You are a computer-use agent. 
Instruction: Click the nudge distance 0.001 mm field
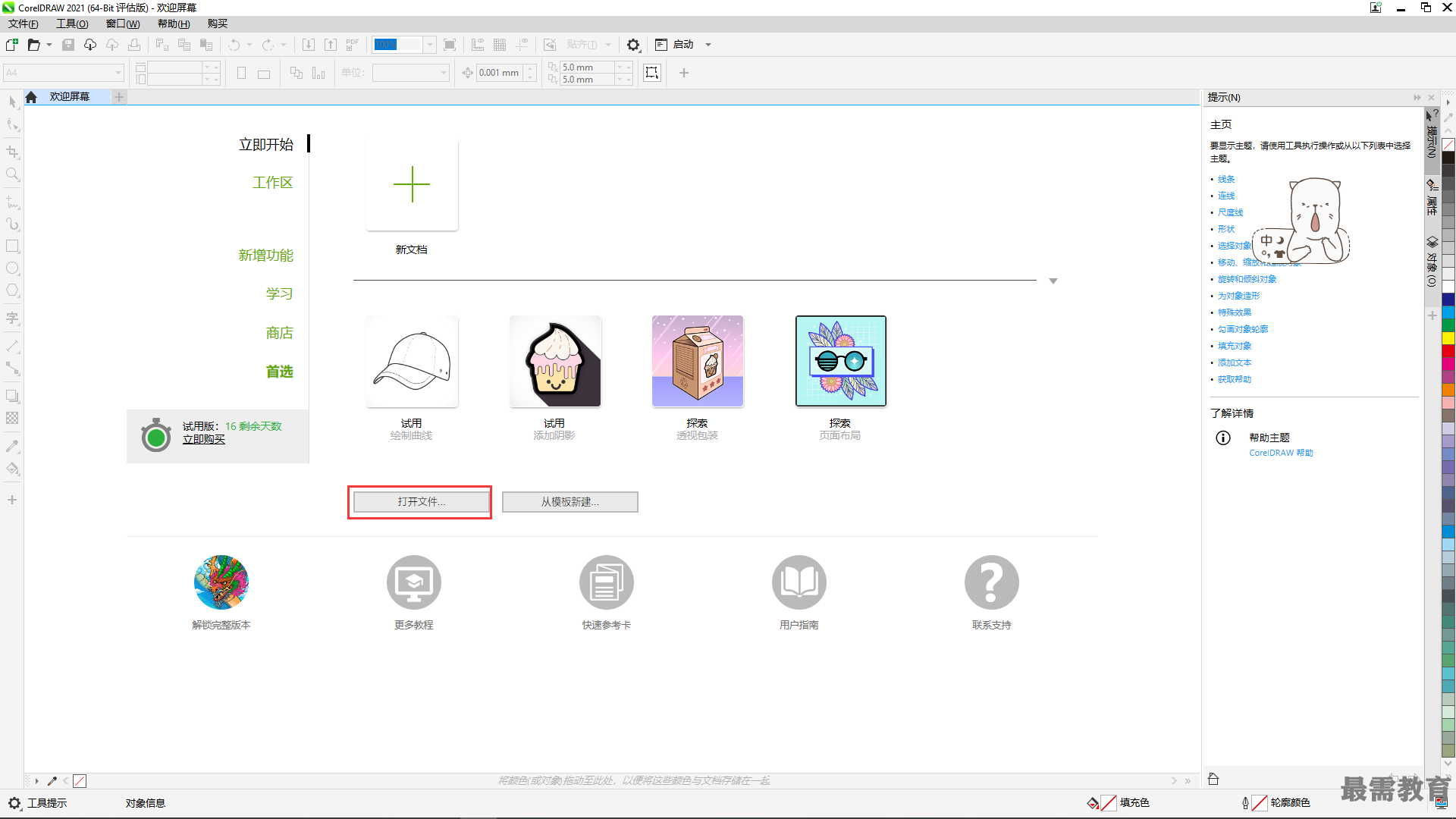[498, 73]
